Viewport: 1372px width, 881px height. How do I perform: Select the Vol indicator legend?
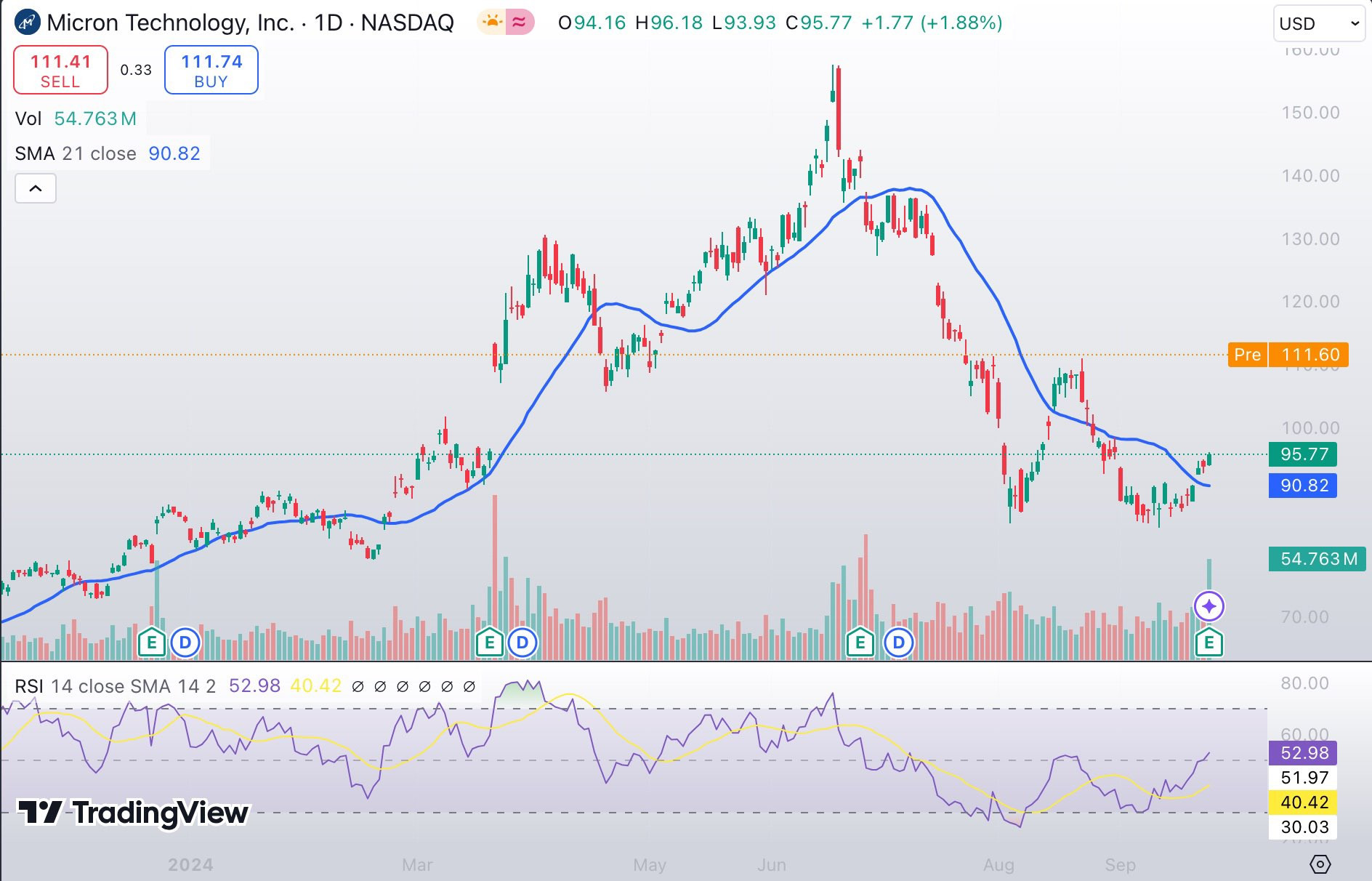(x=76, y=118)
